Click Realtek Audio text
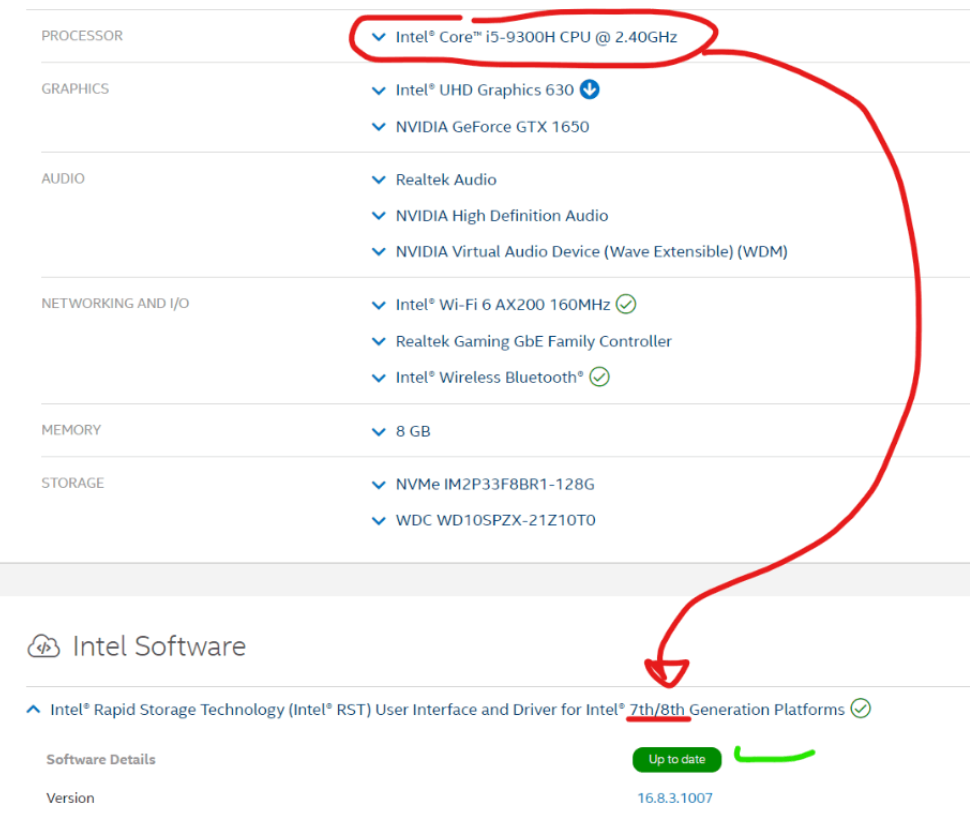 [446, 180]
